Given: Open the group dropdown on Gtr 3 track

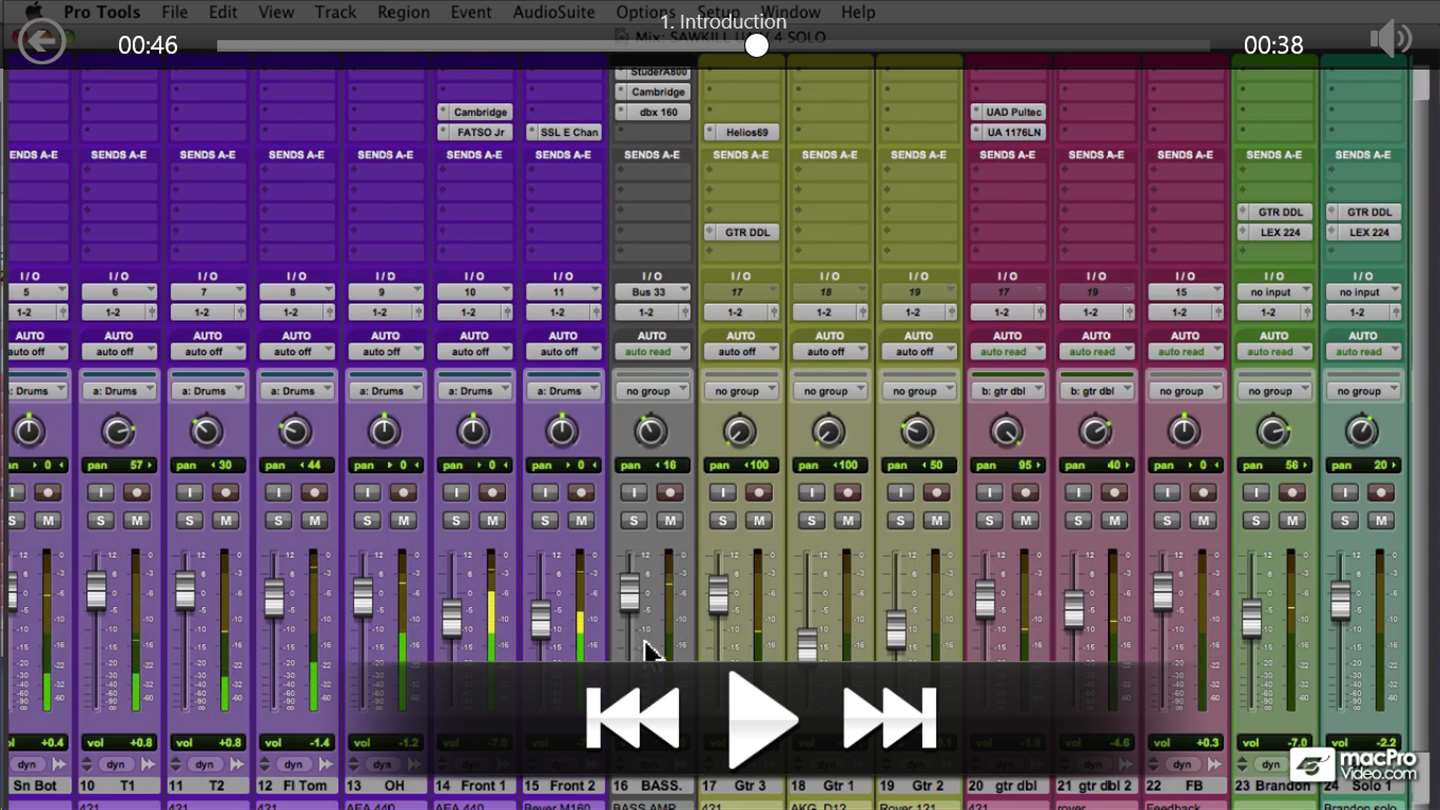Looking at the screenshot, I should point(741,391).
